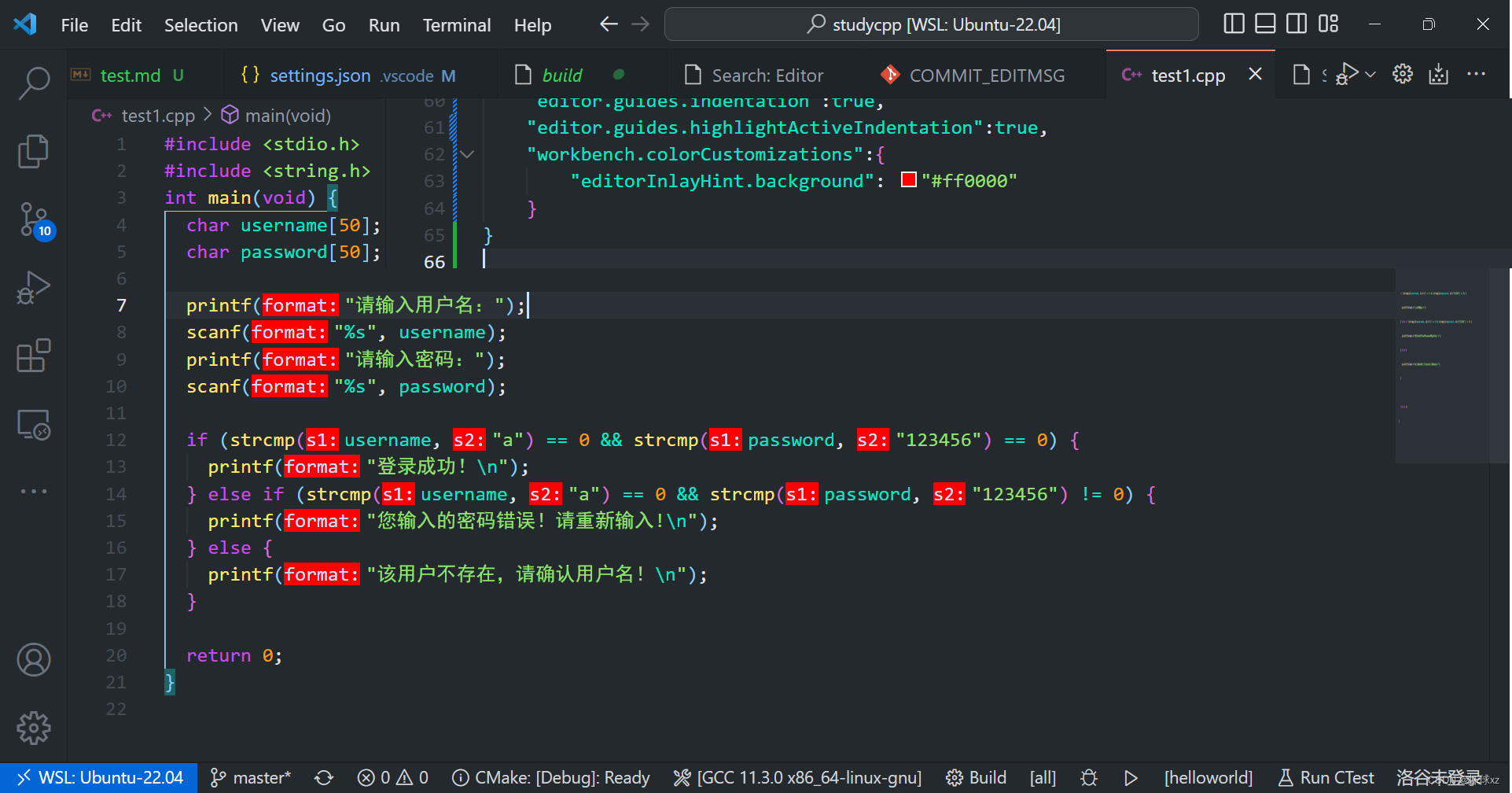
Task: Click test1.cpp in the breadcrumb
Action: (x=158, y=116)
